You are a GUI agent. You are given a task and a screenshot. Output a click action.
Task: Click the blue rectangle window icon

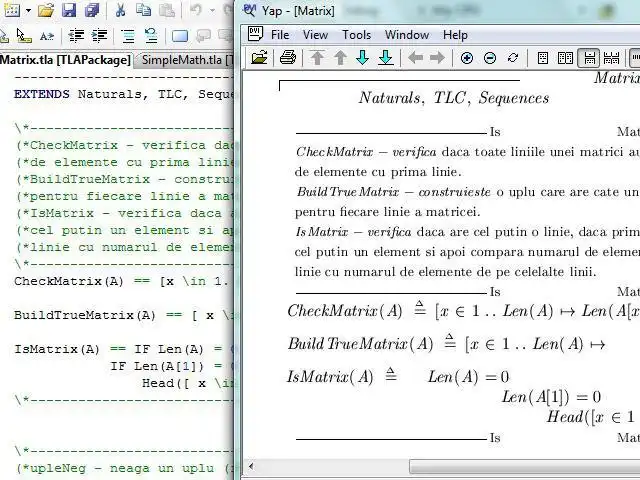180,36
